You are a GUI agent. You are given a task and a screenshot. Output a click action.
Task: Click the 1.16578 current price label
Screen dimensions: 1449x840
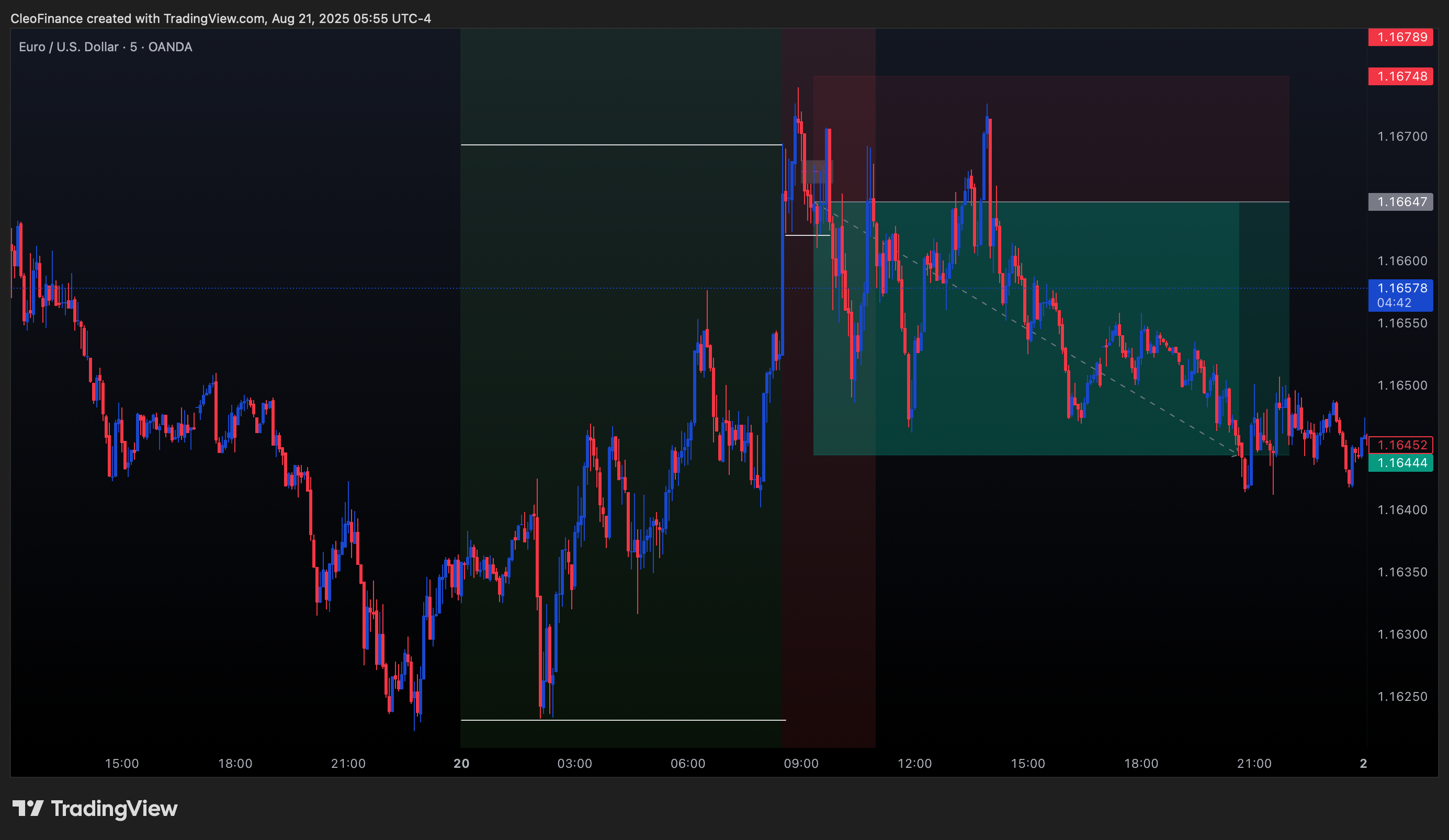(x=1402, y=288)
